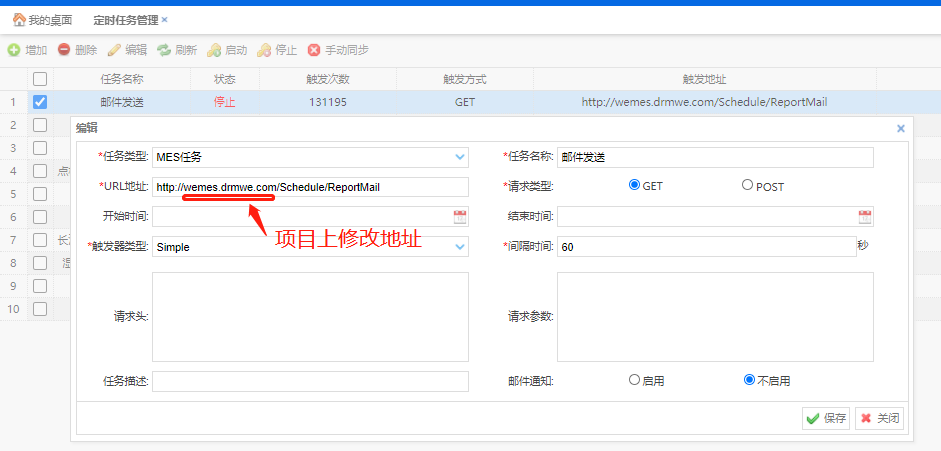Click the Save (保存) button
Viewport: 941px width, 451px height.
click(x=826, y=418)
